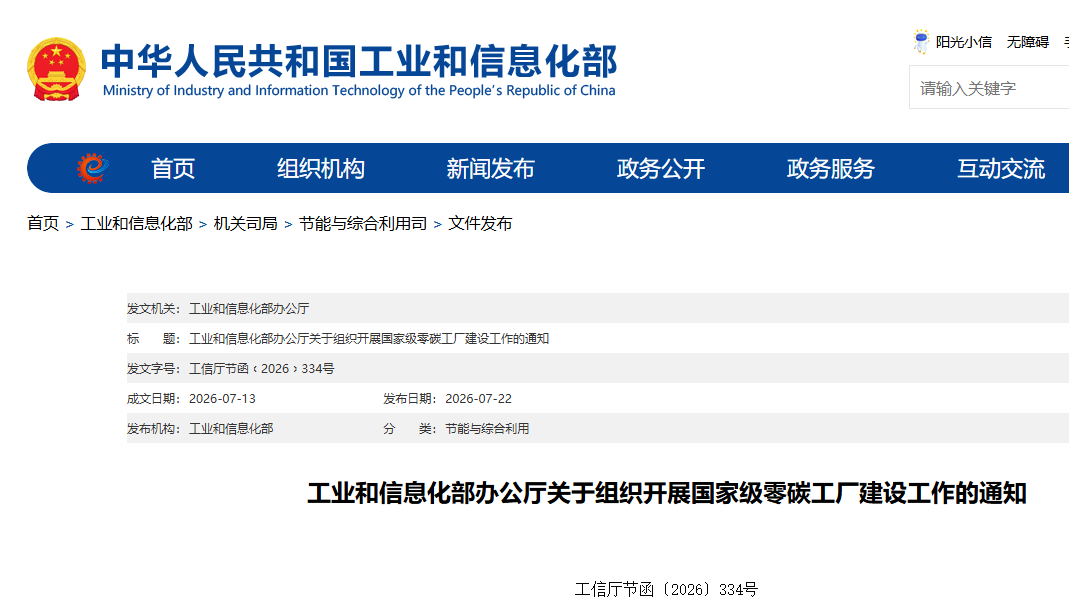Image resolution: width=1069 pixels, height=607 pixels.
Task: Click 工业和信息化部 breadcrumb link
Action: click(x=136, y=224)
